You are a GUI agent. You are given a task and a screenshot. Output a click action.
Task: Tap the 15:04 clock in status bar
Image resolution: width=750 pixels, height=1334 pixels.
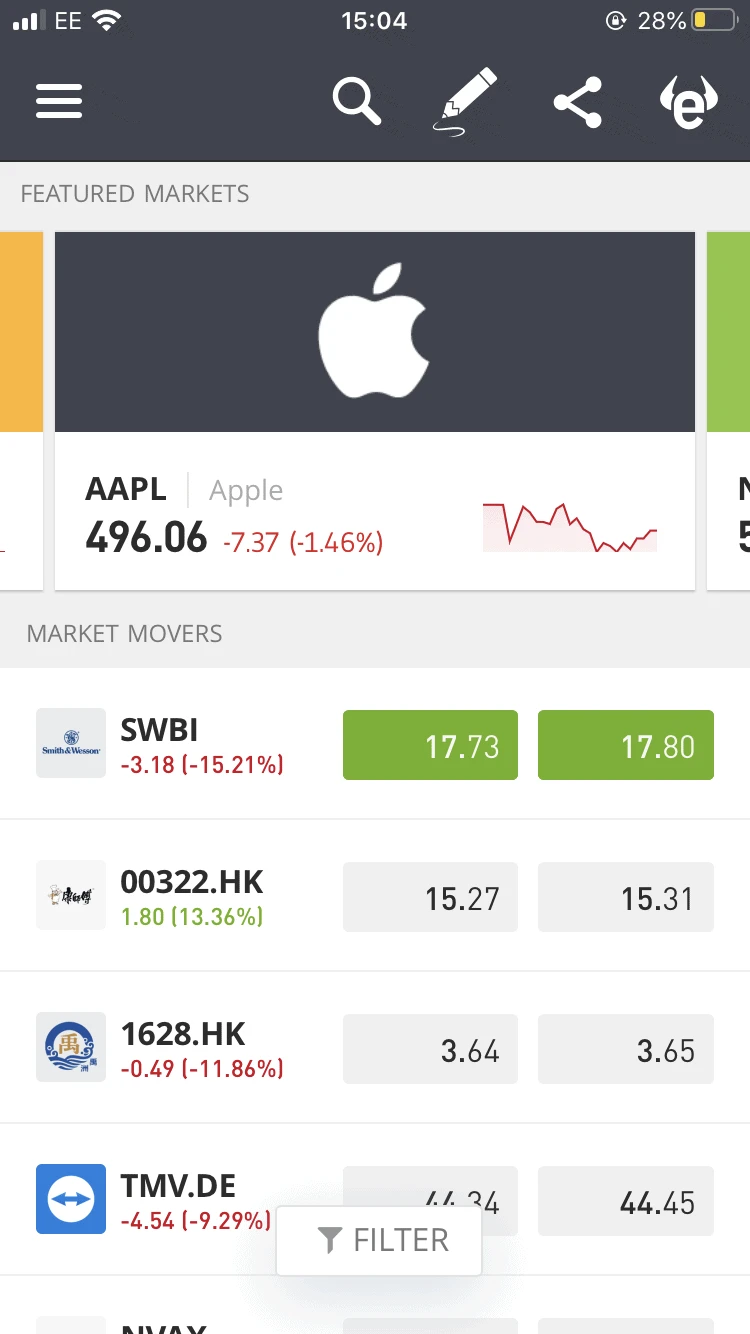pyautogui.click(x=374, y=20)
